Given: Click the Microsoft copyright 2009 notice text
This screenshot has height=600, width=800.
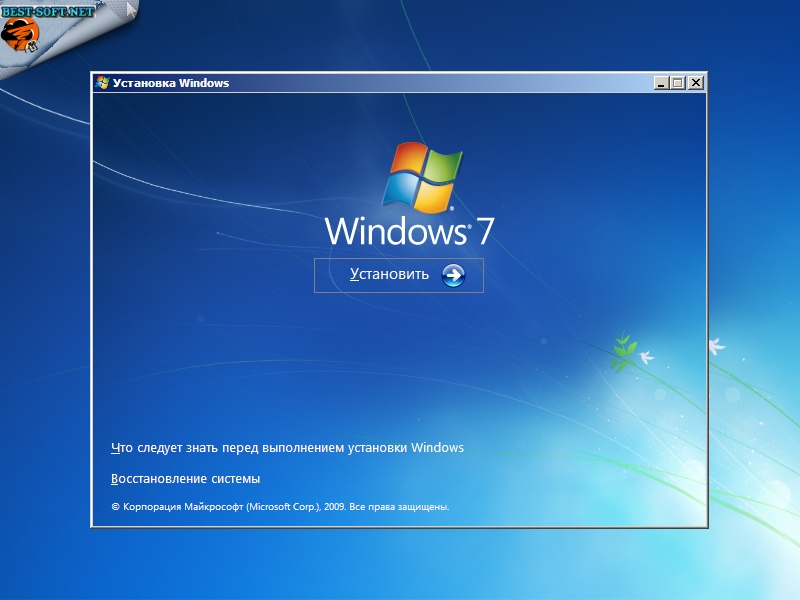Looking at the screenshot, I should 280,507.
